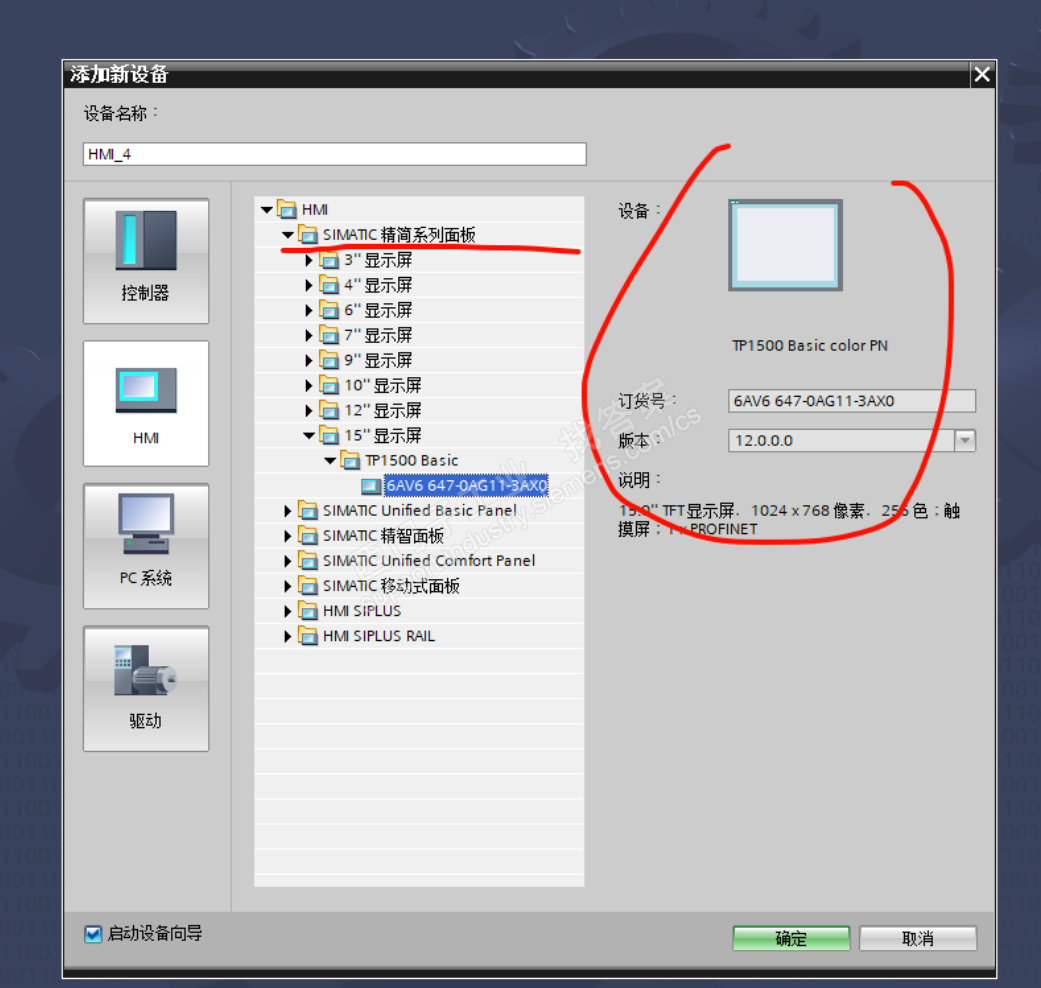The image size is (1041, 988).
Task: Click the TP1500 Basic folder icon
Action: click(351, 460)
